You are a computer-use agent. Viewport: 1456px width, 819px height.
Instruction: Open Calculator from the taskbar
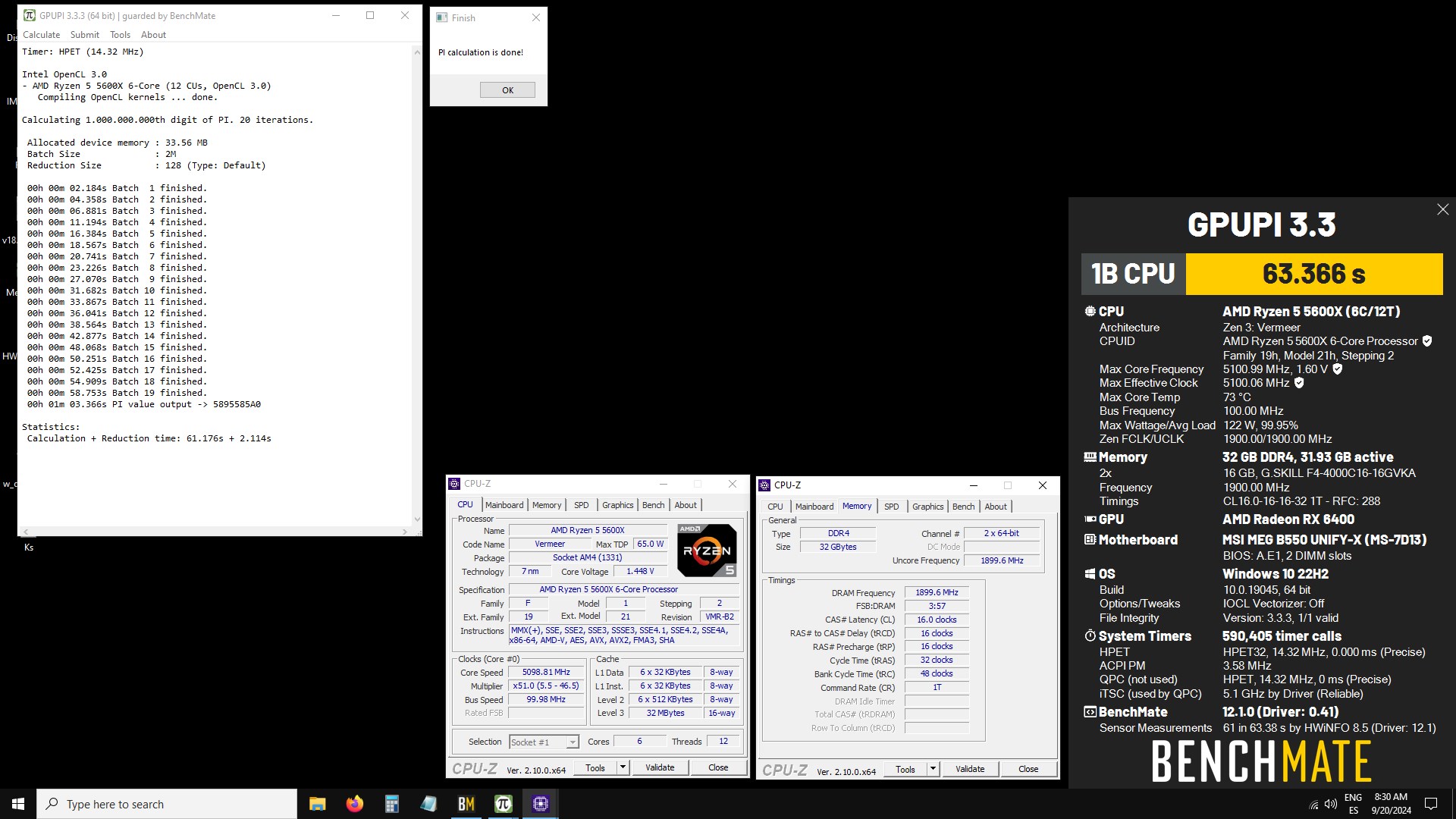click(x=391, y=804)
